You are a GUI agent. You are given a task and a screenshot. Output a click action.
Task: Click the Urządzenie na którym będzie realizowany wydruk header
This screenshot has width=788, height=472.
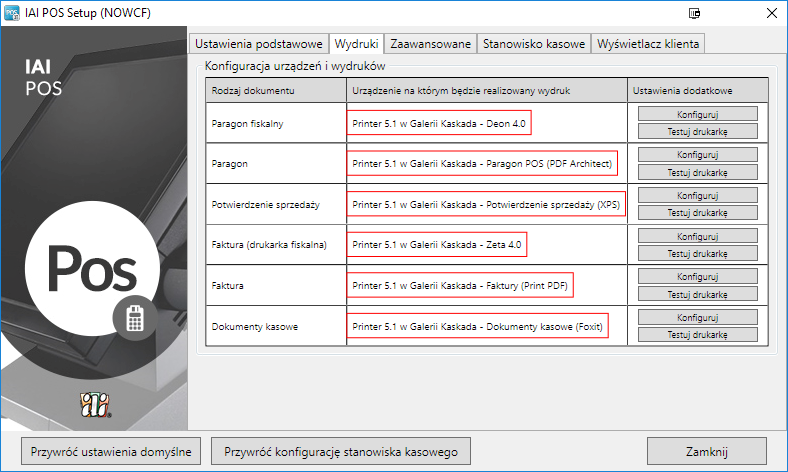tap(486, 90)
